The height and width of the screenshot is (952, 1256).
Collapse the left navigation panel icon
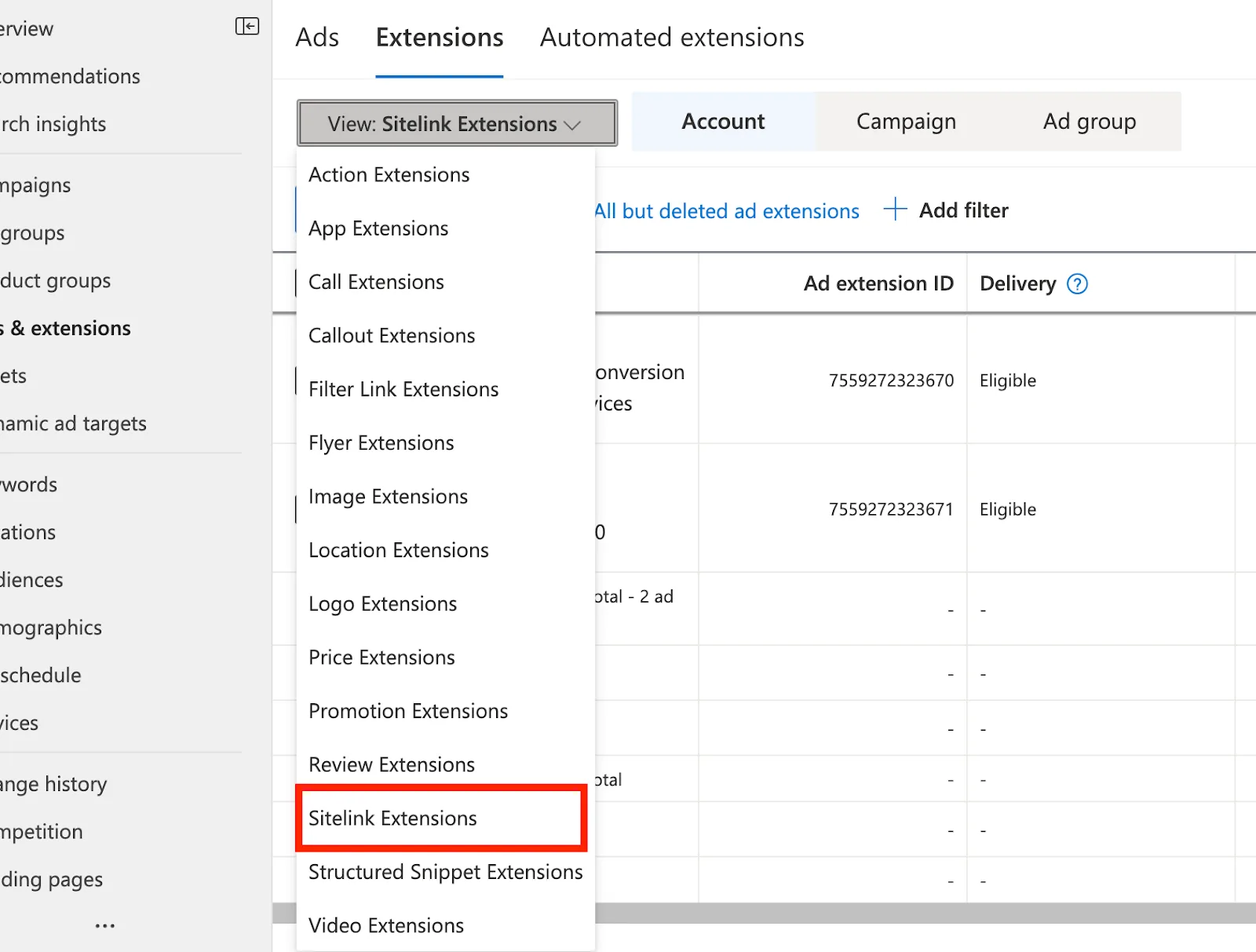click(247, 27)
